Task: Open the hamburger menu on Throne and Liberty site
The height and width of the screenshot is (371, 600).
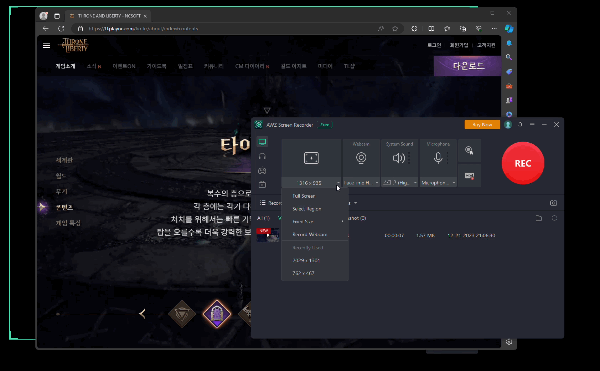Action: click(x=46, y=46)
